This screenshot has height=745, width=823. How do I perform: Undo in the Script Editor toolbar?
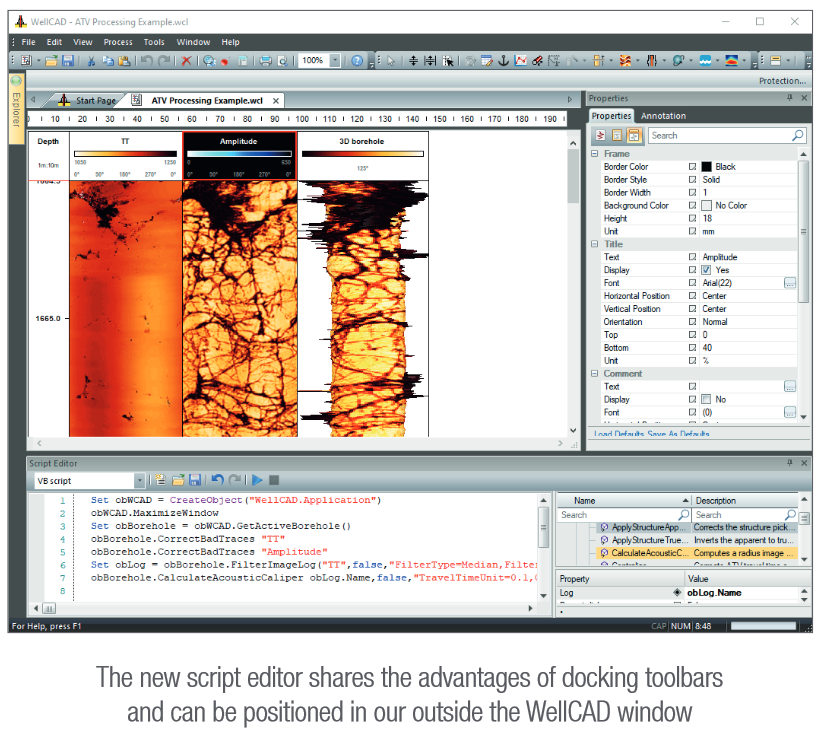coord(217,480)
